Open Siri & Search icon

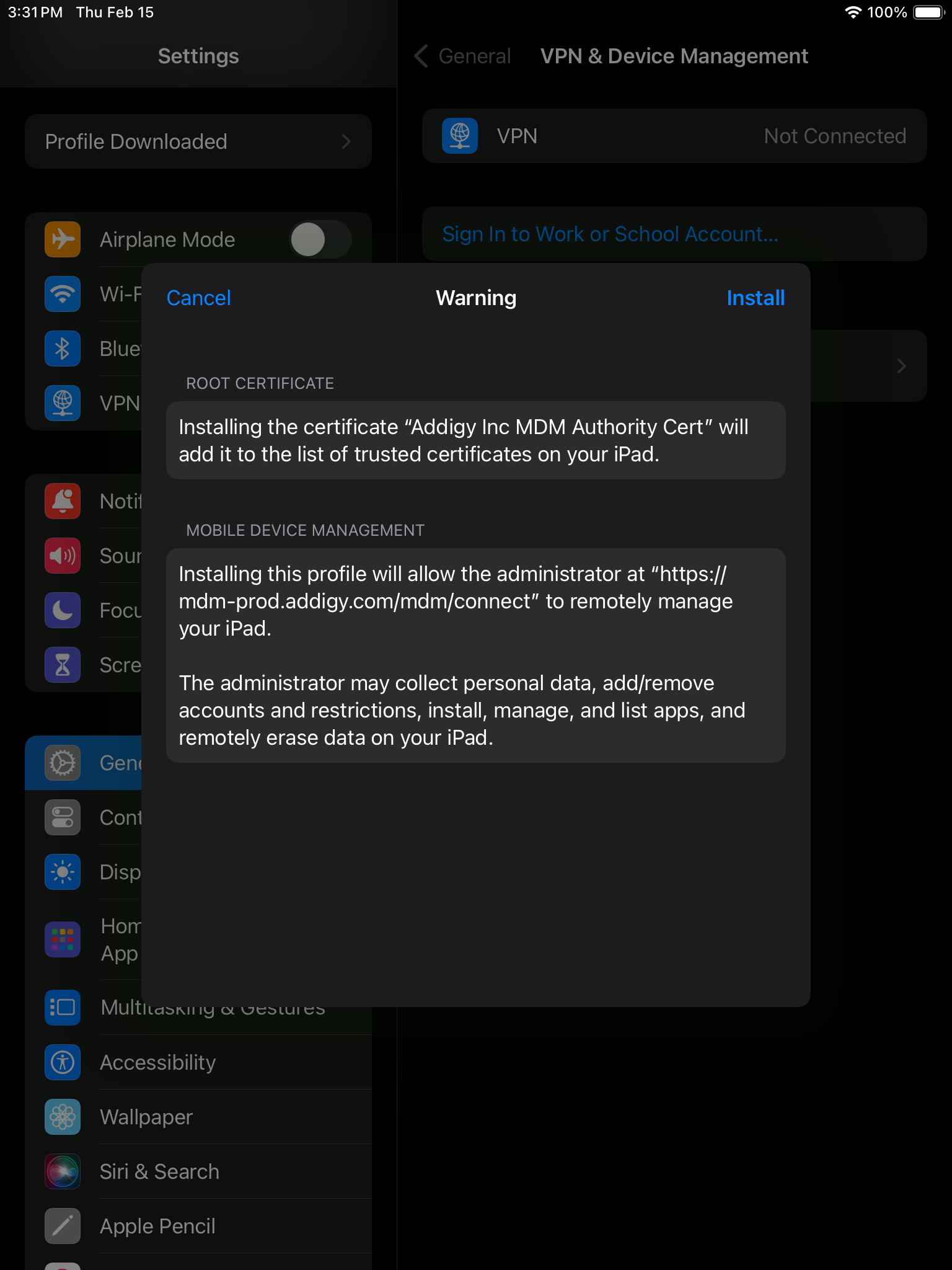[x=63, y=1171]
